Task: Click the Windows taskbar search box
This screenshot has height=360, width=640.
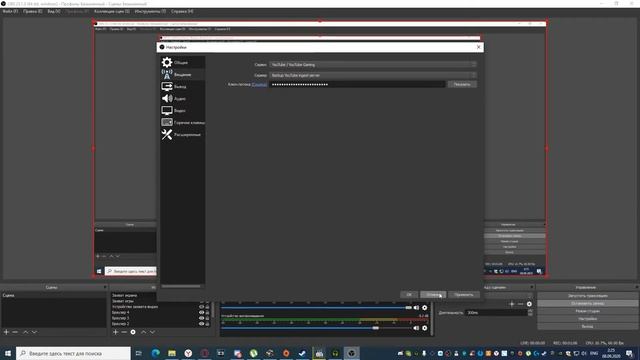Action: (73, 353)
